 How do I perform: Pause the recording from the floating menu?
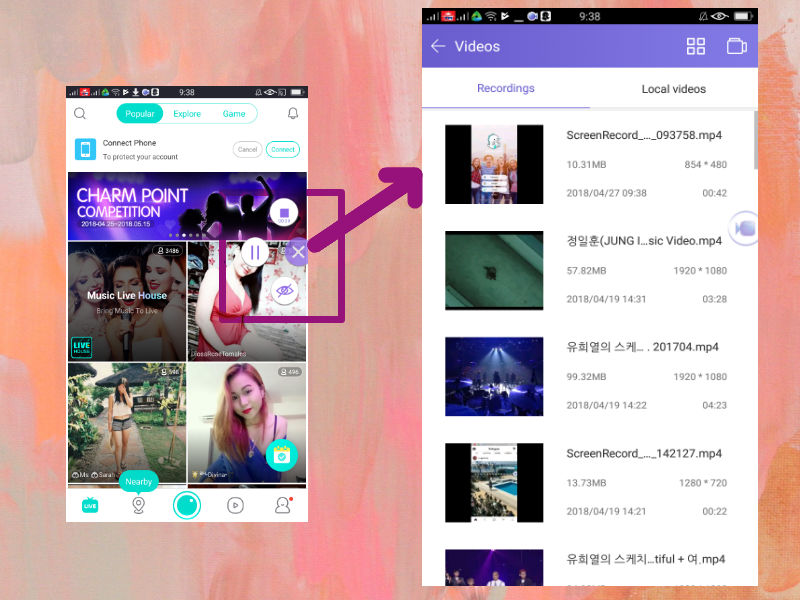(x=255, y=253)
